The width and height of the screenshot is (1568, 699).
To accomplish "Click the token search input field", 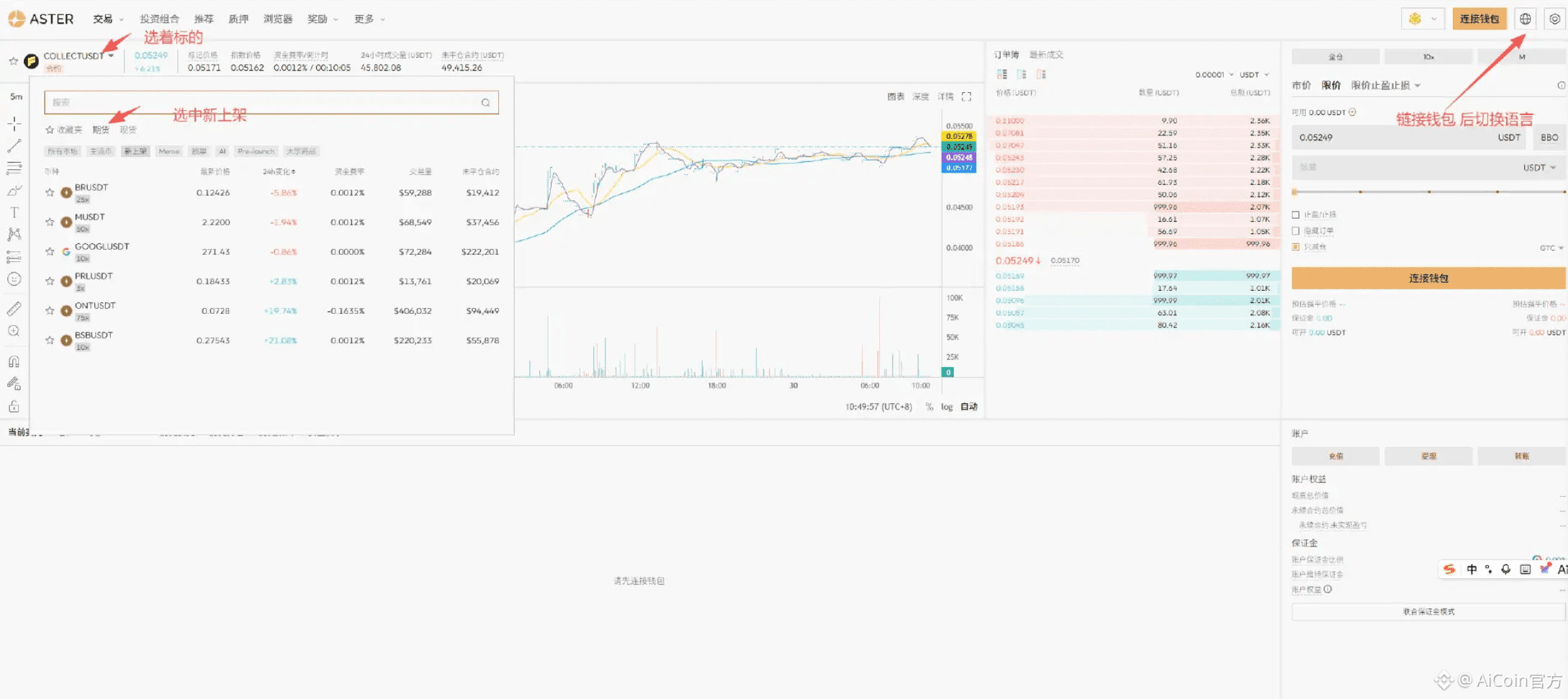I will point(271,102).
